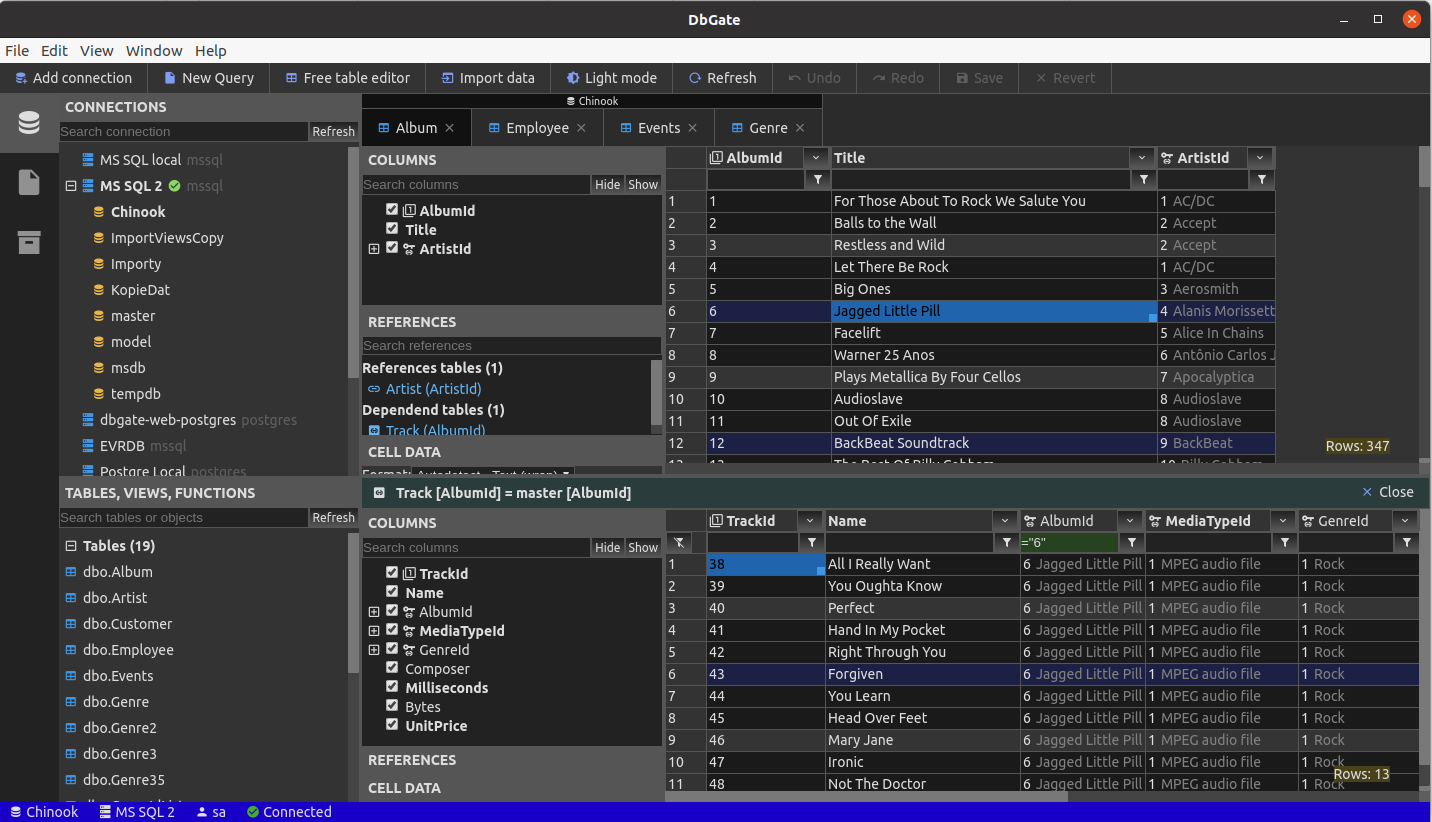Click the Free table editor icon

coord(291,78)
